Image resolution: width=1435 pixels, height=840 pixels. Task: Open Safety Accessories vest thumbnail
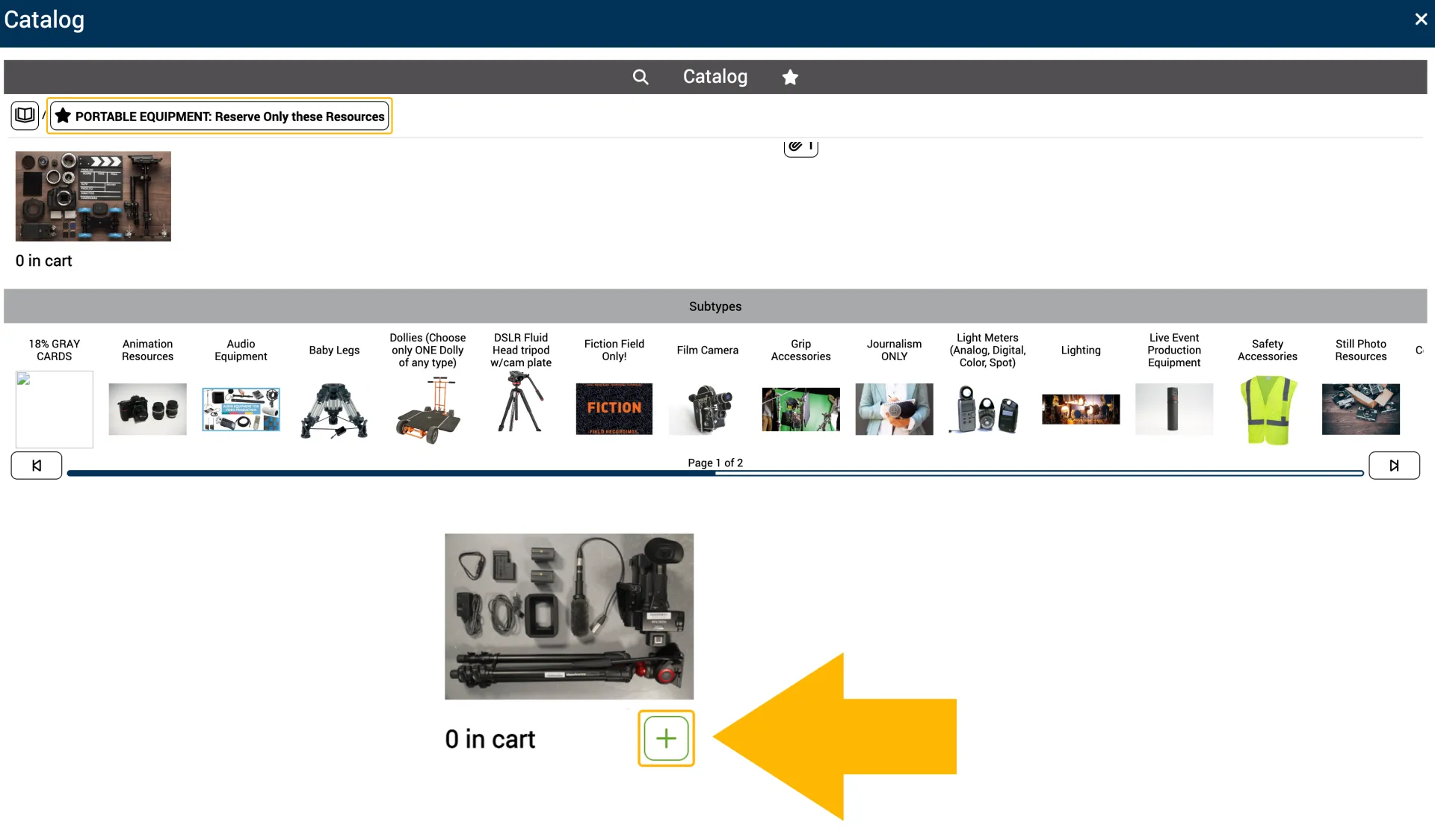coord(1268,410)
